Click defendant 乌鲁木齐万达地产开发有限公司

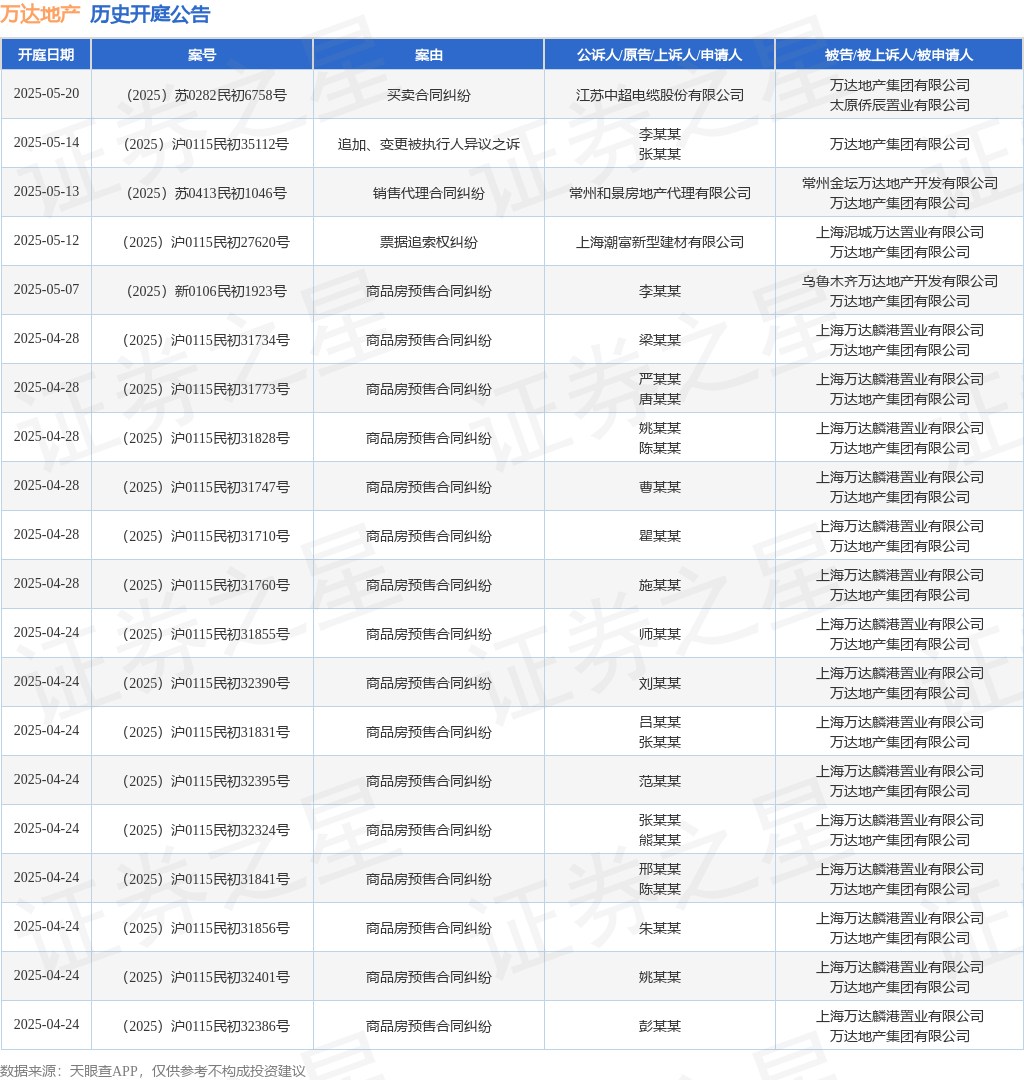click(x=899, y=282)
